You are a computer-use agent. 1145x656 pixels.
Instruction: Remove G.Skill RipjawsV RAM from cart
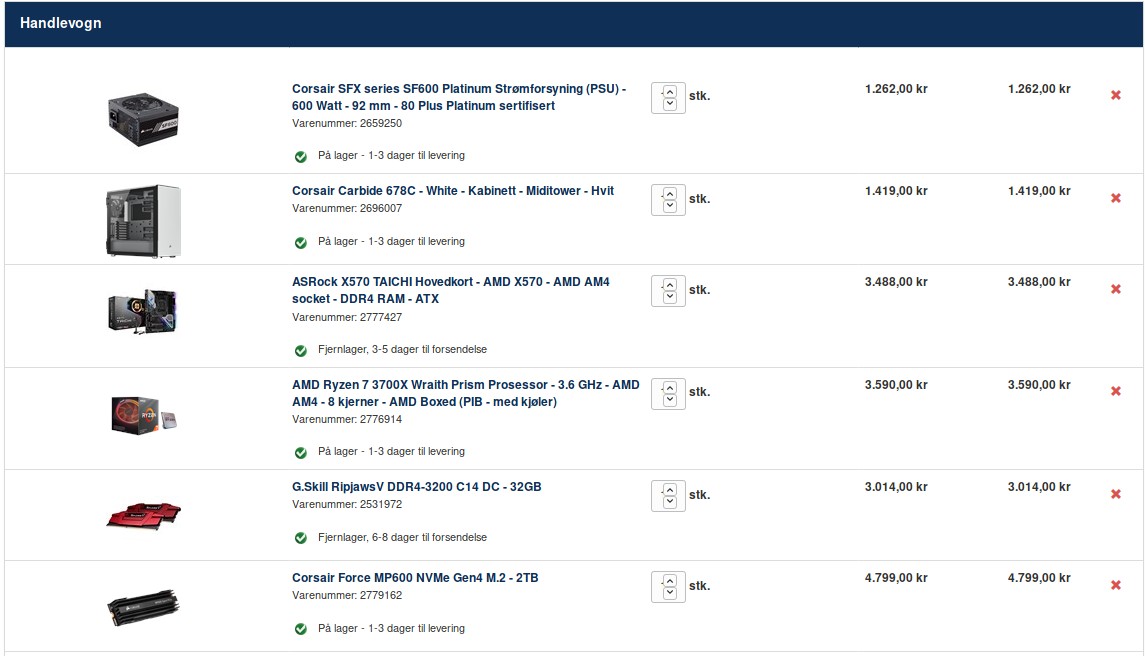pos(1116,494)
